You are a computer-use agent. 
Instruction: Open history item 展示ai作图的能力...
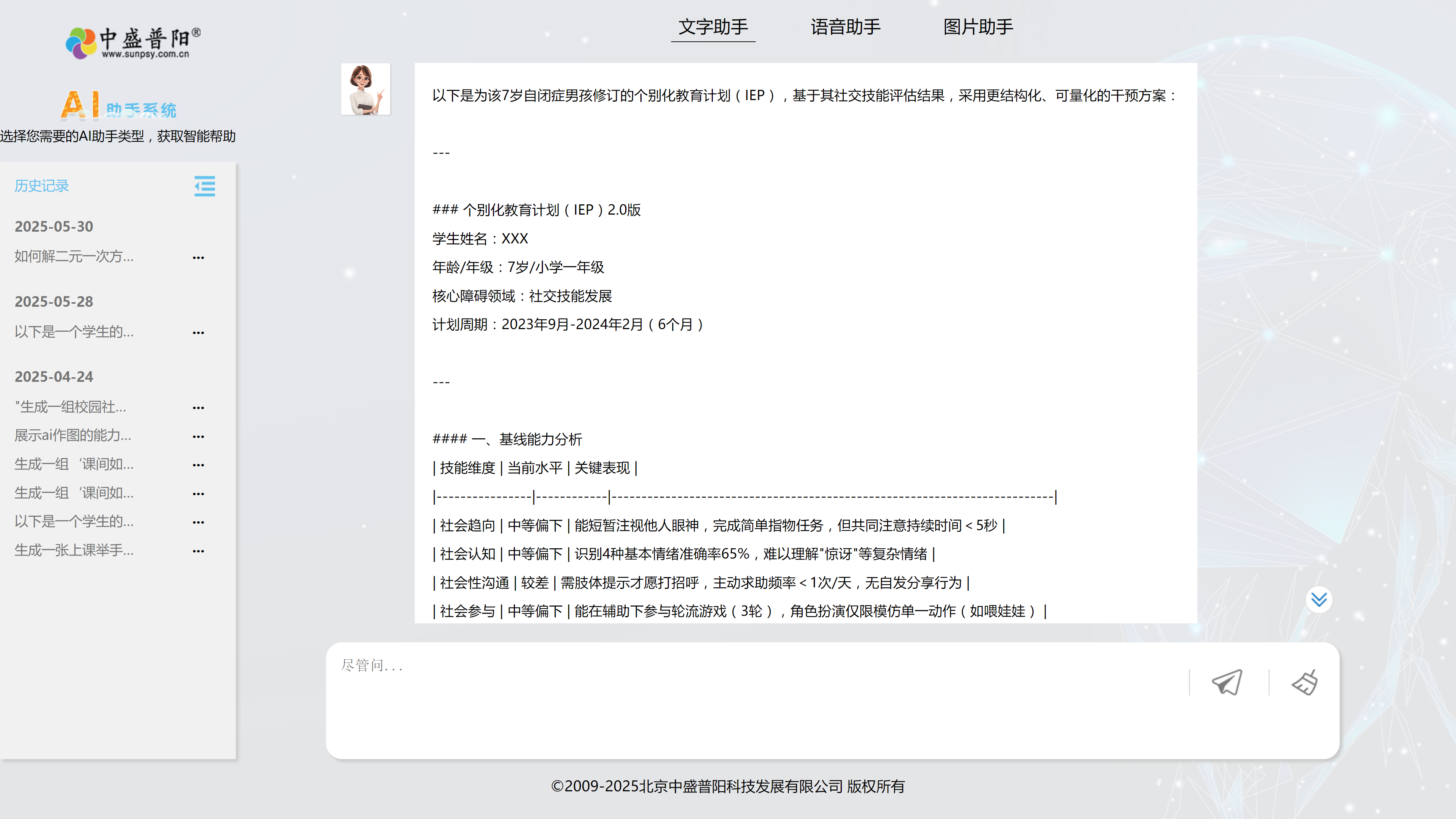(x=73, y=435)
